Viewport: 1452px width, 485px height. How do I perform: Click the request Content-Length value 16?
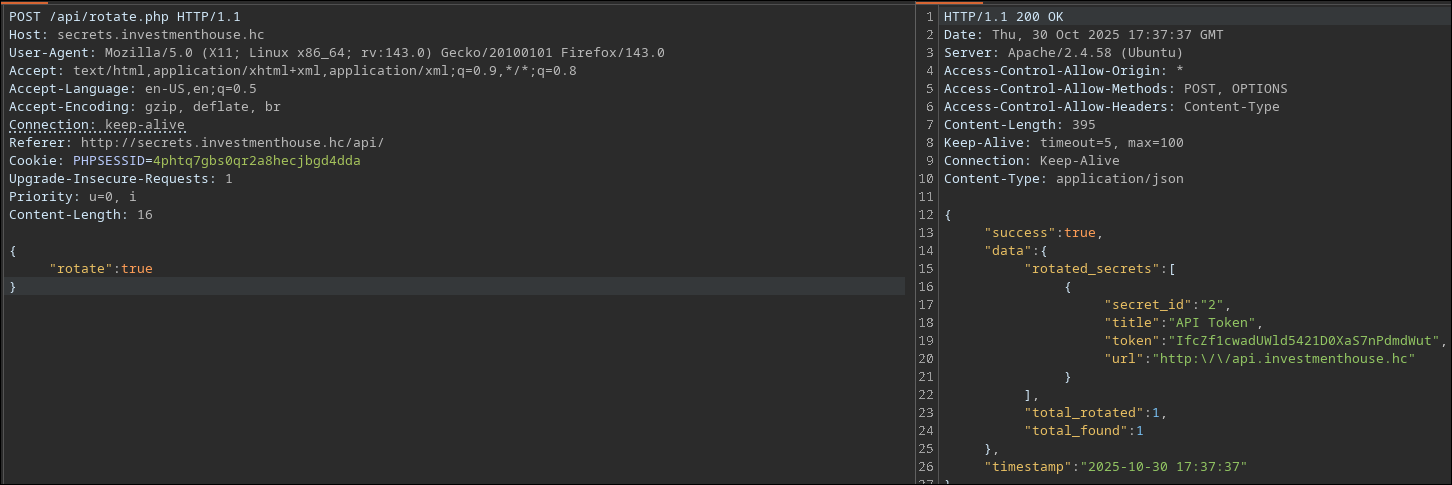coord(144,215)
